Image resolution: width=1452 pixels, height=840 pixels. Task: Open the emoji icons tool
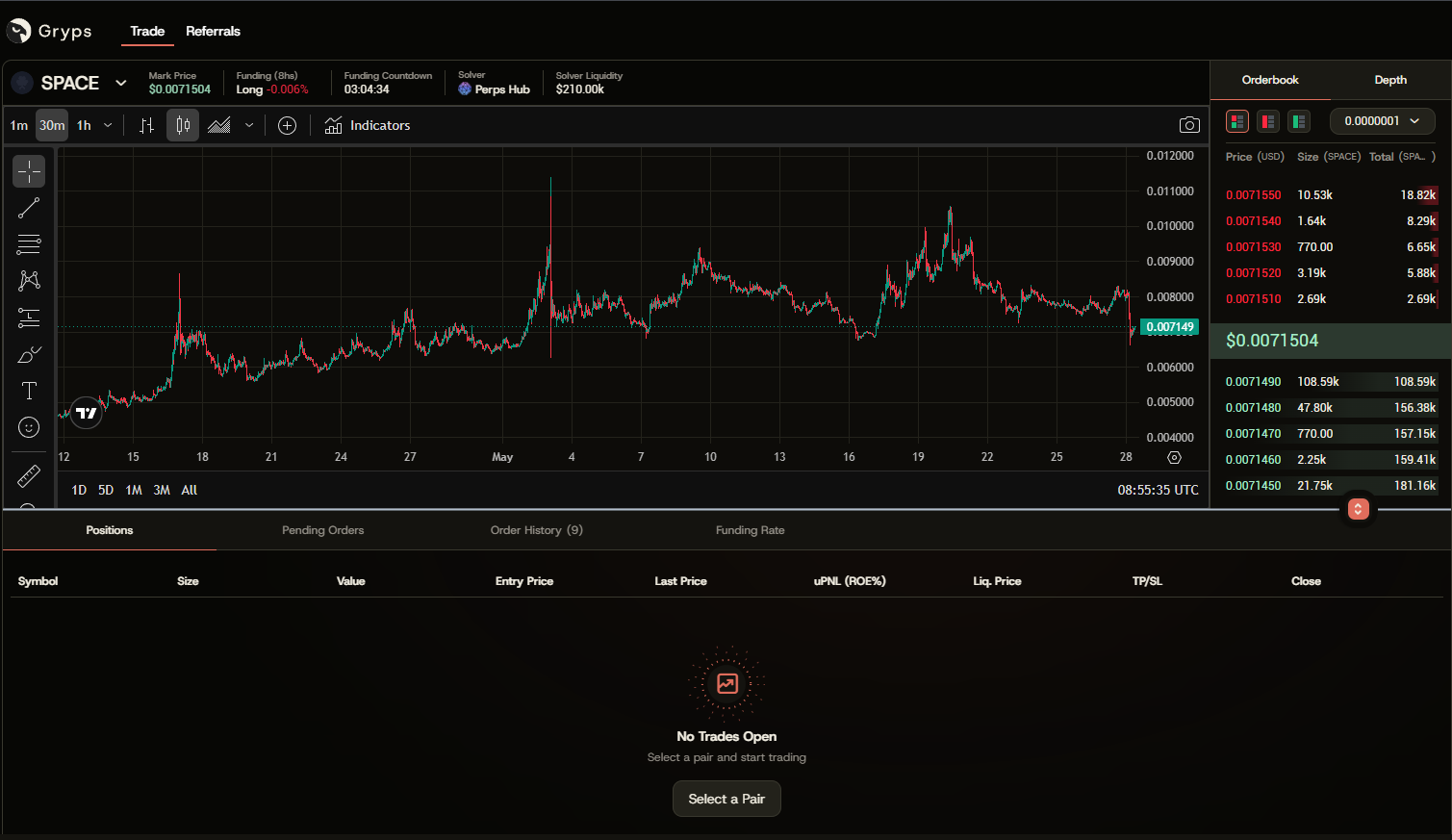(x=29, y=427)
